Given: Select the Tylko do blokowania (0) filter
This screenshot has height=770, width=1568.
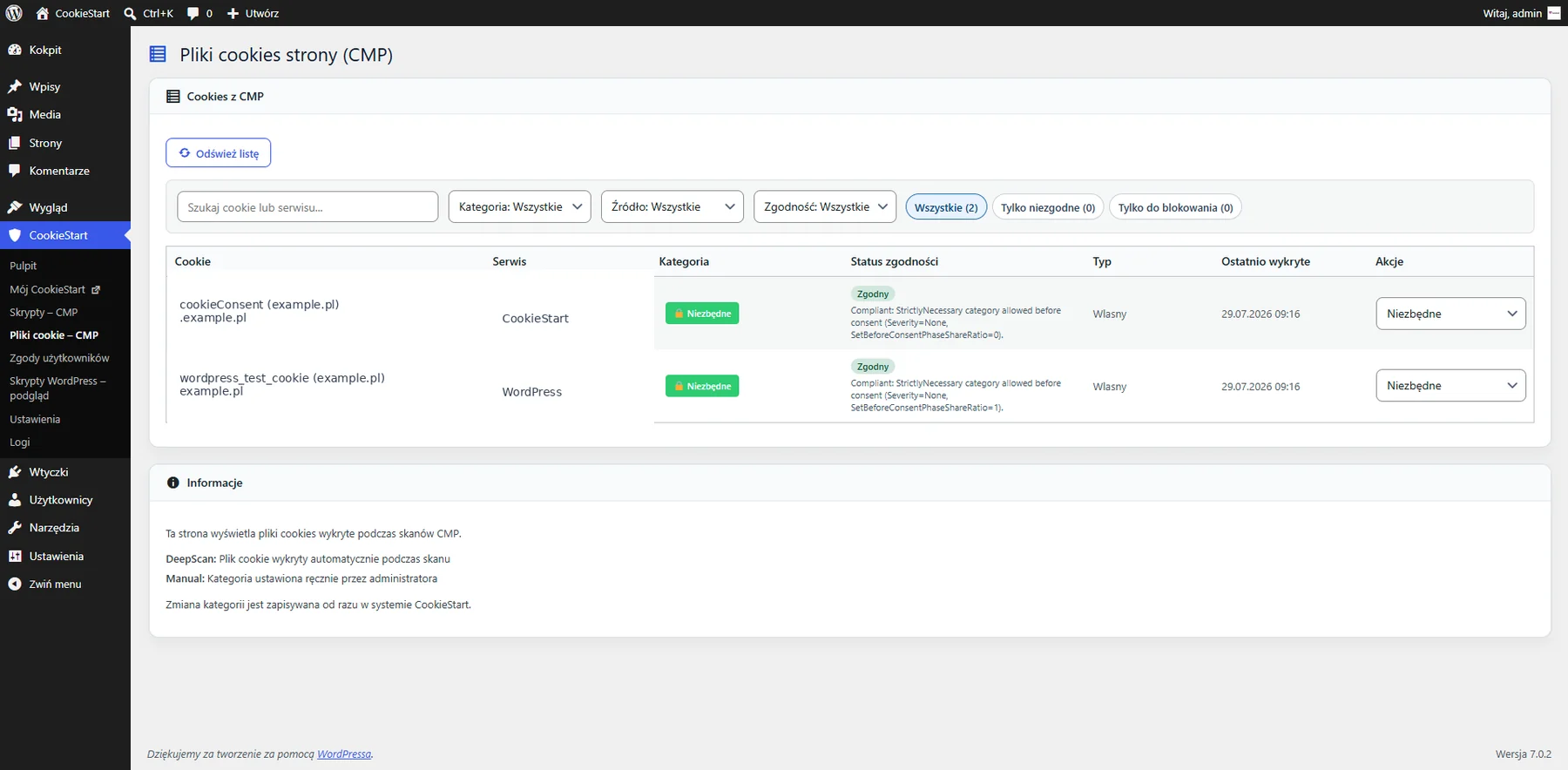Looking at the screenshot, I should click(x=1175, y=207).
